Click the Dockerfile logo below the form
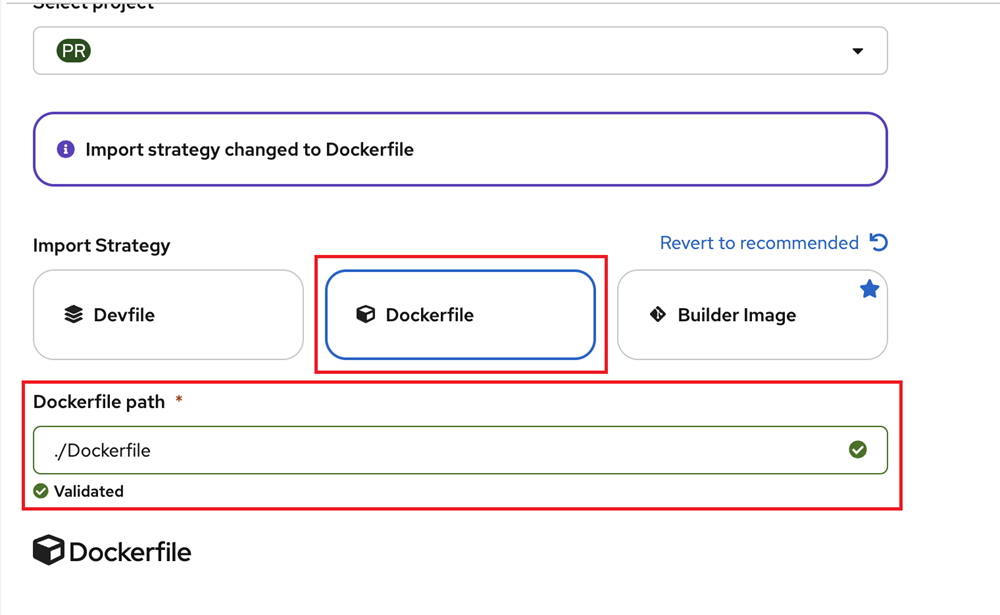1000x615 pixels. click(x=47, y=549)
